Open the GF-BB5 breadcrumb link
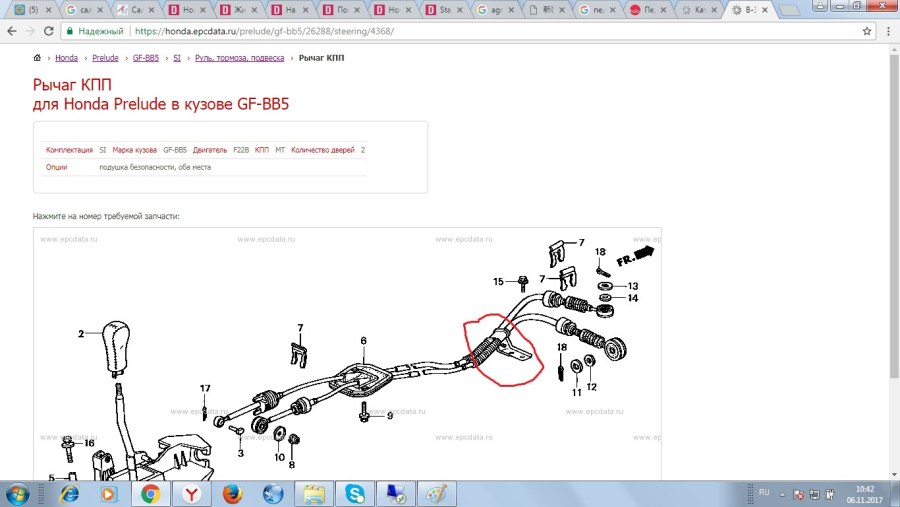 (x=145, y=59)
